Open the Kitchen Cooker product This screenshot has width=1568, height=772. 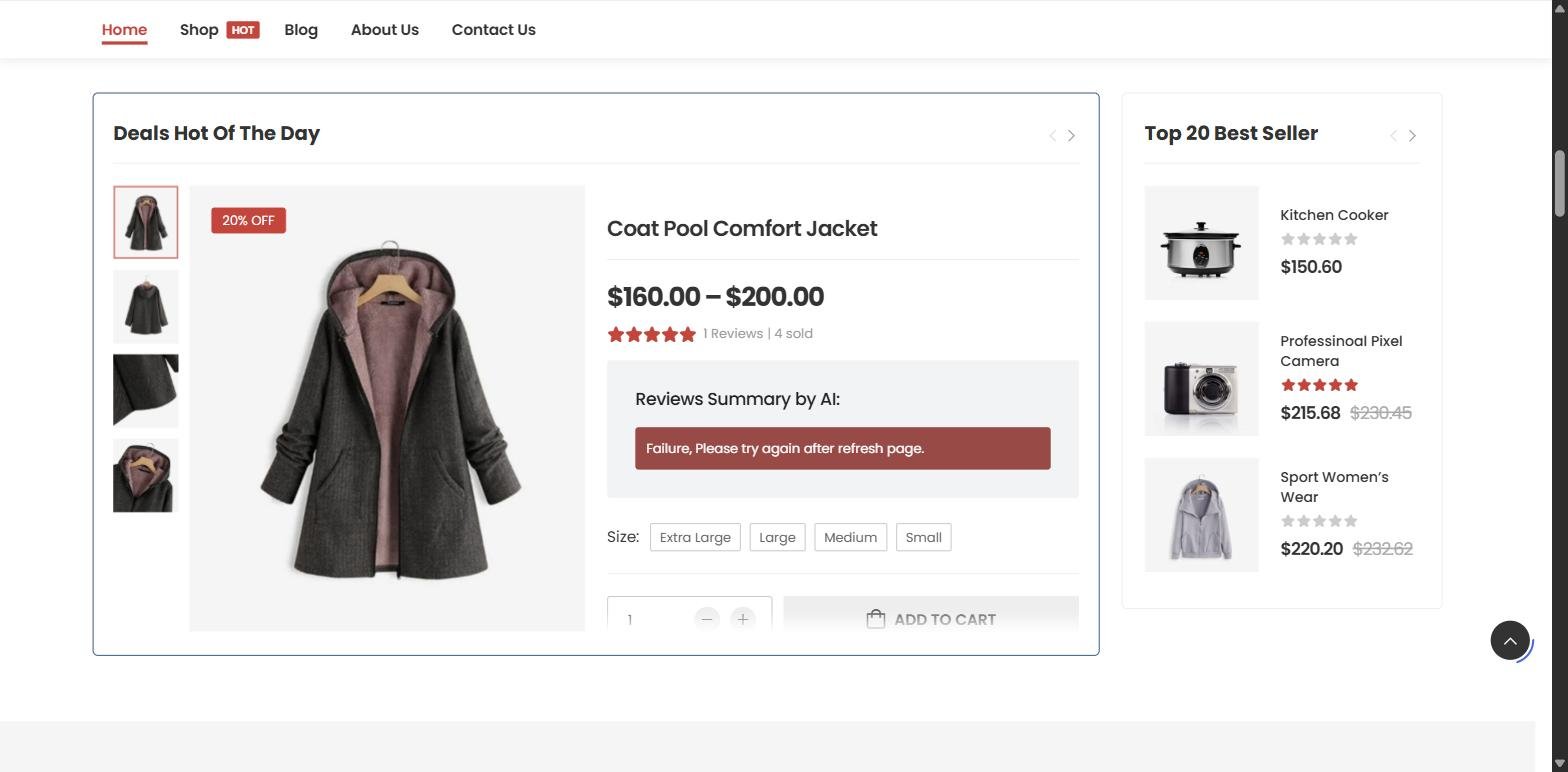pos(1334,215)
